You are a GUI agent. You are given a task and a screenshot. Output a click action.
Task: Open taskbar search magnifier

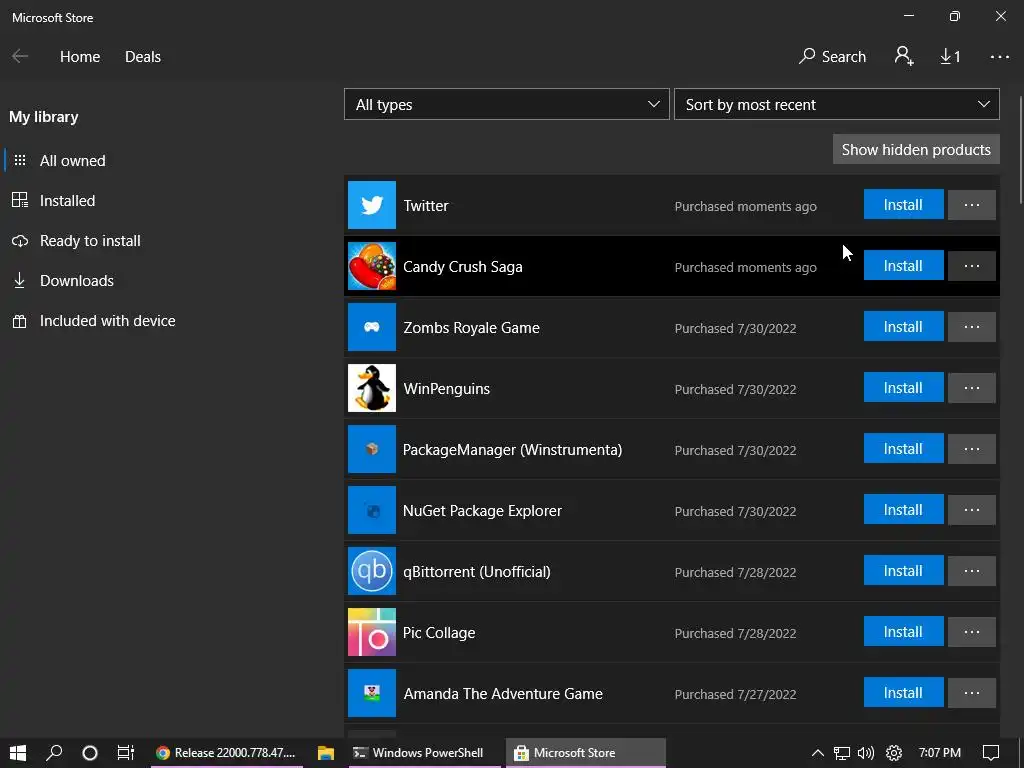(x=54, y=753)
